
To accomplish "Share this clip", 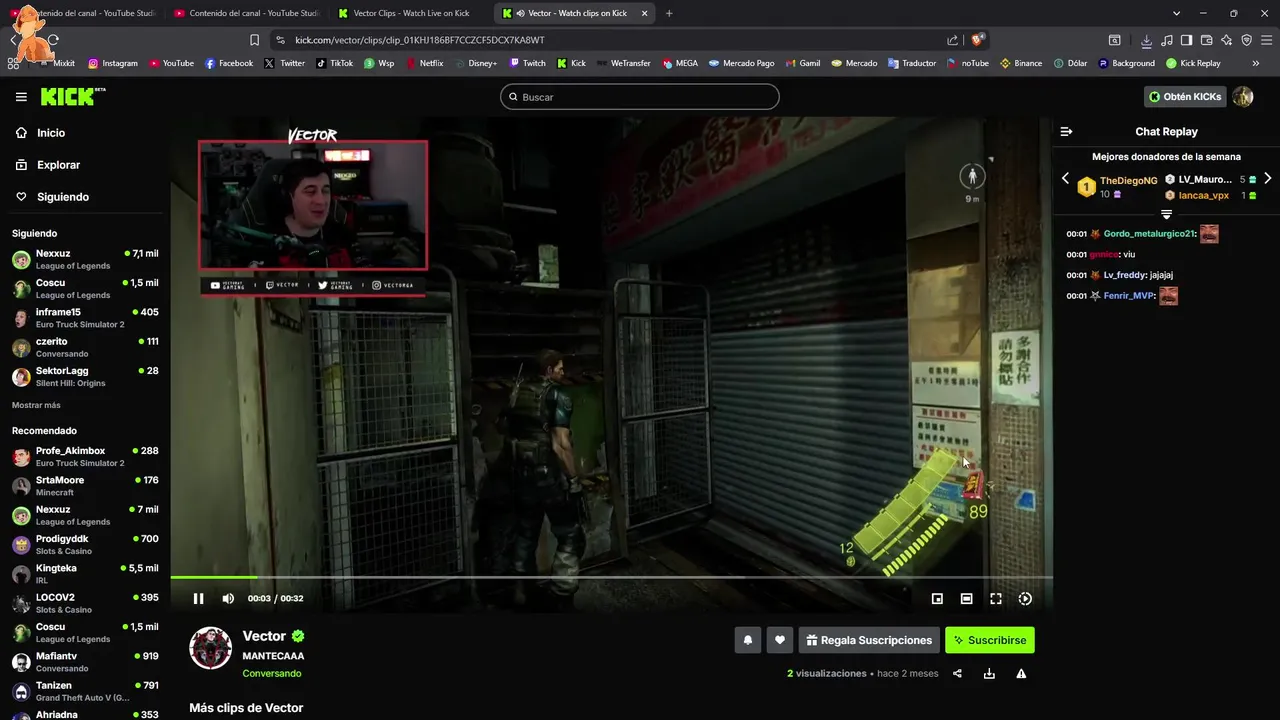I will click(957, 674).
